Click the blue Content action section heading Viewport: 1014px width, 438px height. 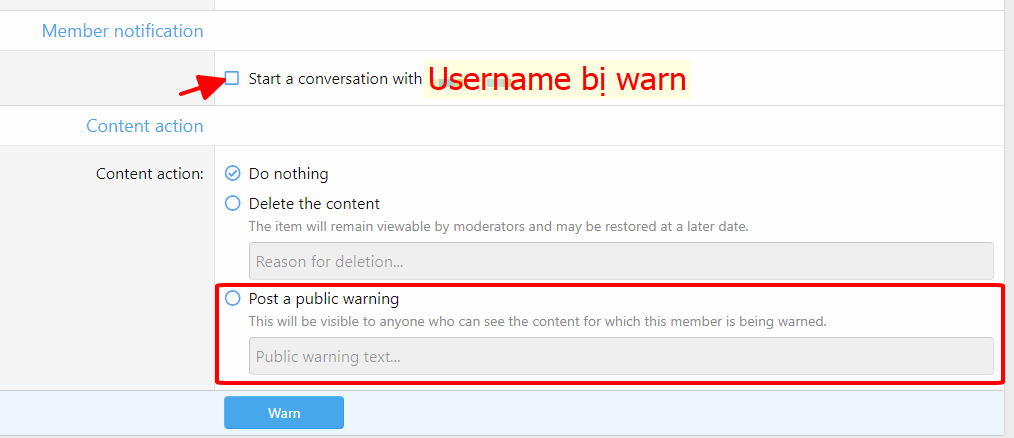pos(144,126)
